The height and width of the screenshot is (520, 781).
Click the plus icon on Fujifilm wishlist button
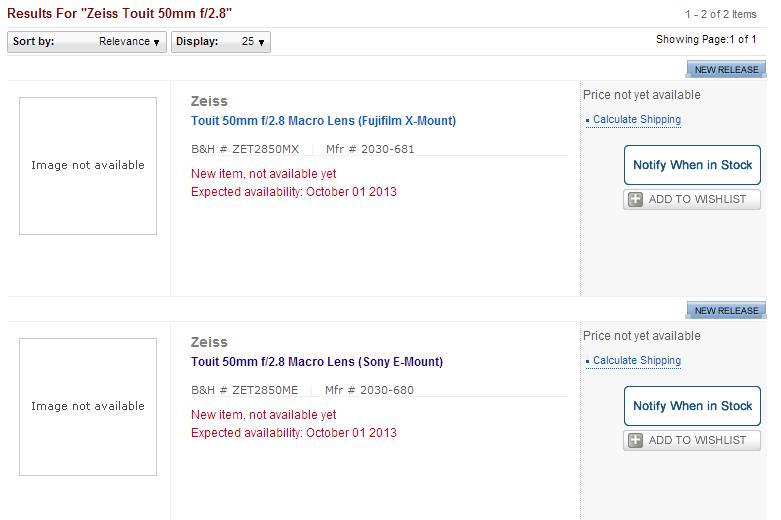coord(635,199)
